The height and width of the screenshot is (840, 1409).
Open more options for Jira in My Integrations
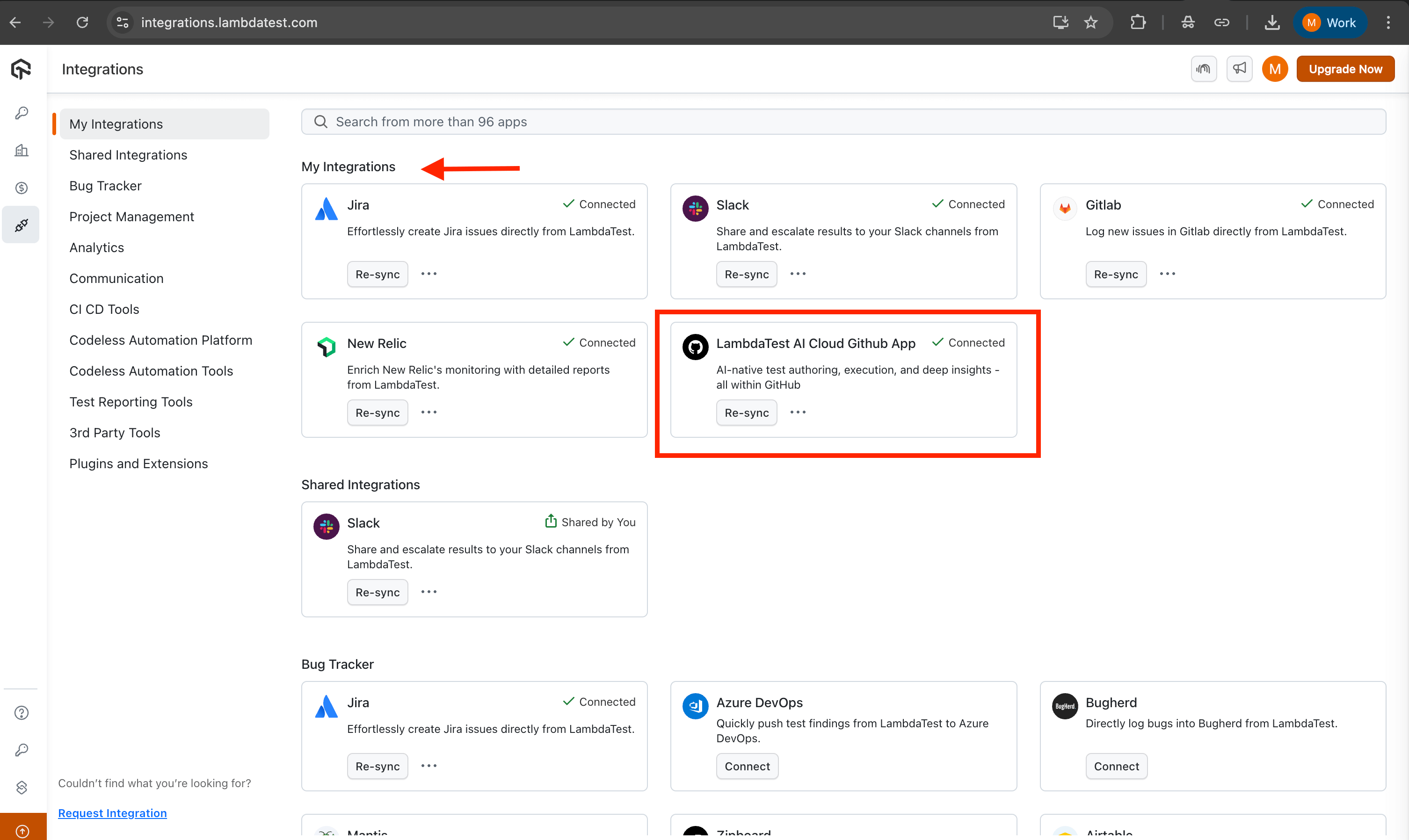[x=429, y=274]
